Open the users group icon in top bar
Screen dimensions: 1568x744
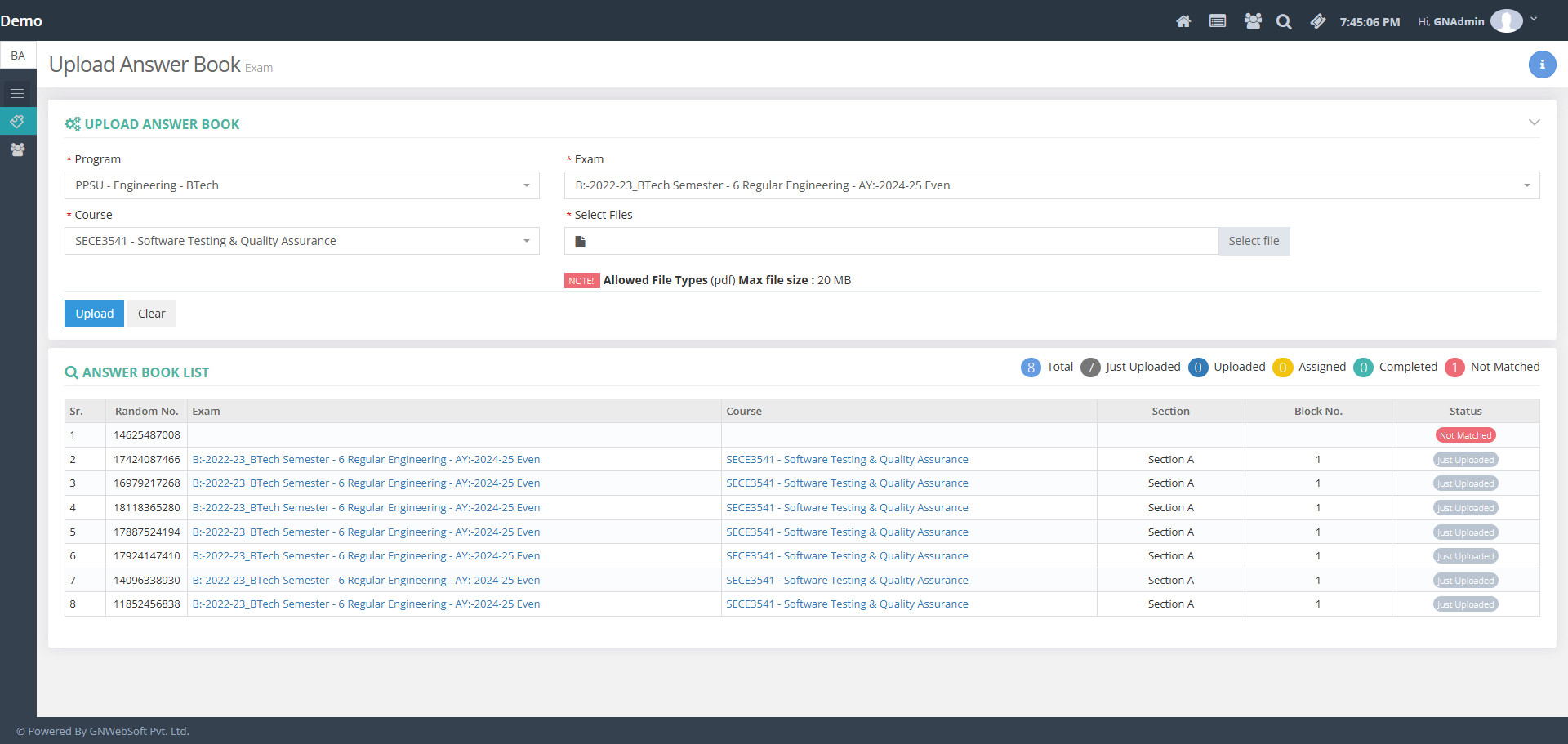[x=1253, y=21]
